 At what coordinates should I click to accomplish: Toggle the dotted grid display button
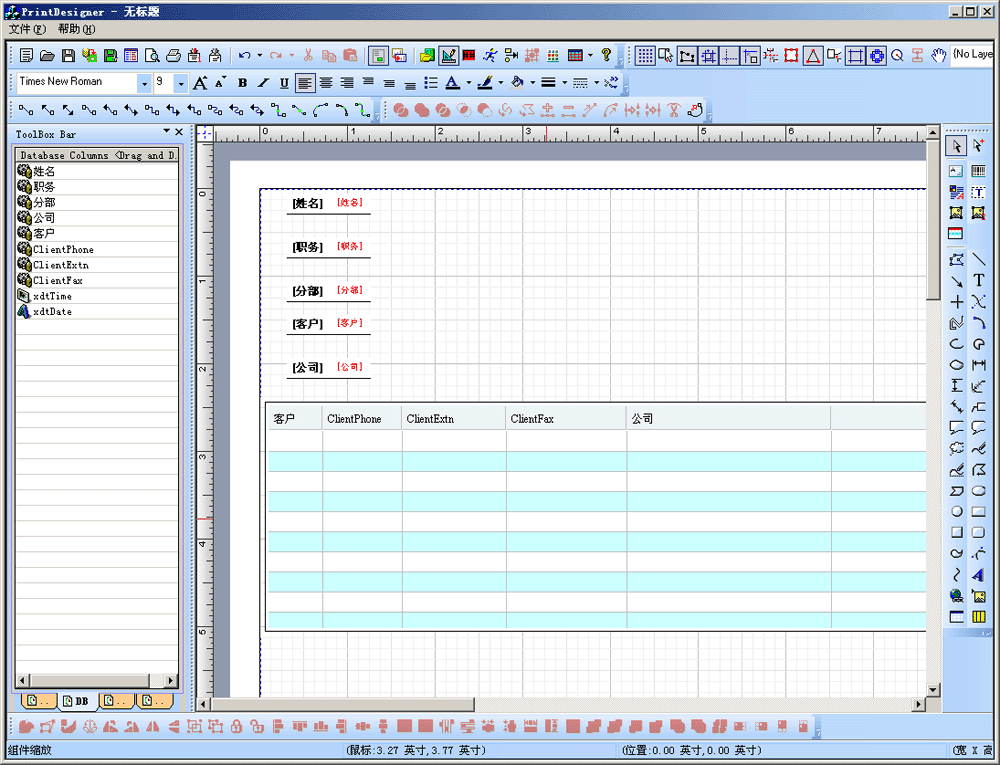pyautogui.click(x=645, y=55)
